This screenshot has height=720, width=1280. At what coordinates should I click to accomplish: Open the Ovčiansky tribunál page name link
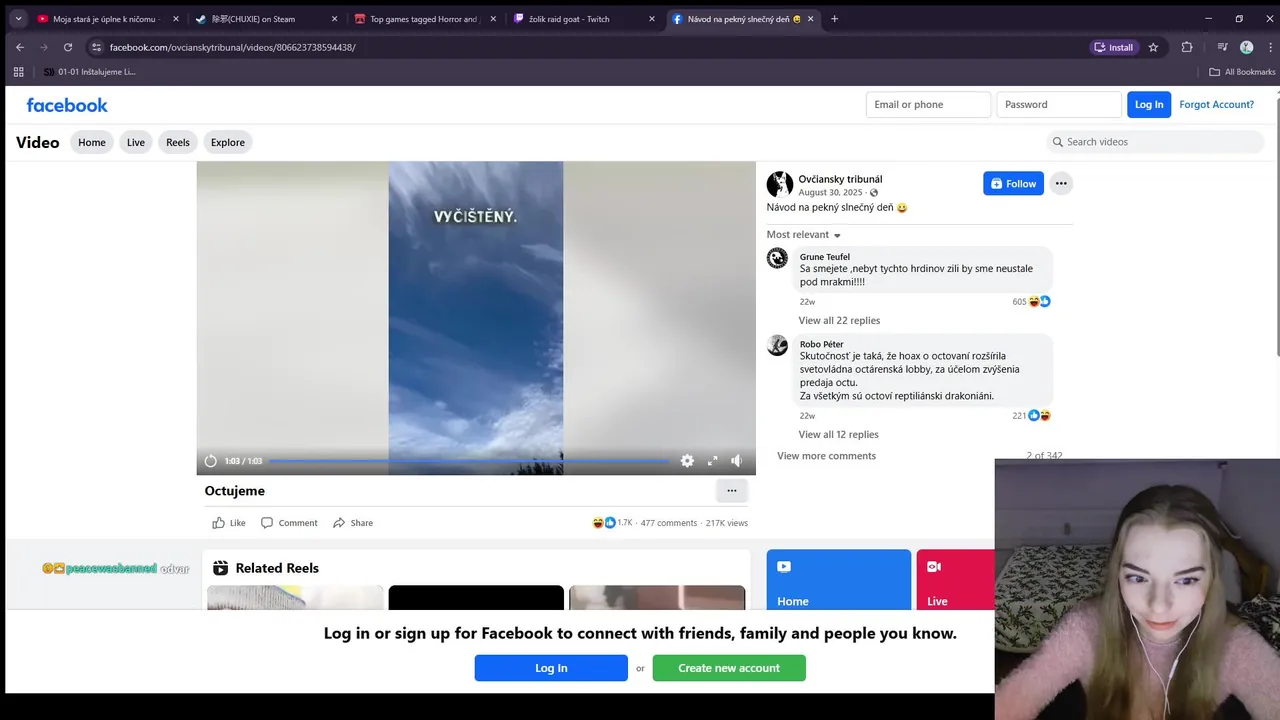(840, 179)
